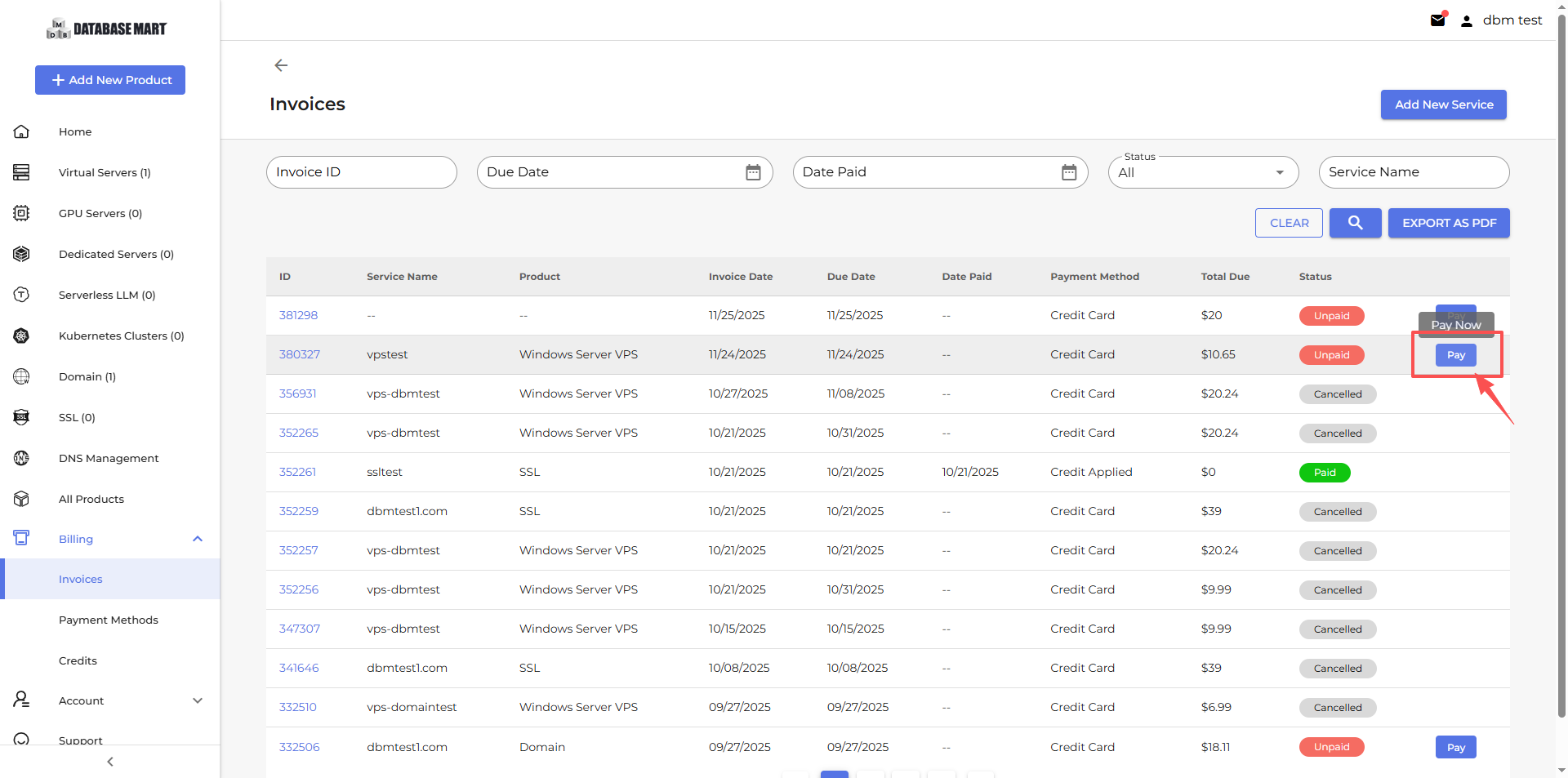This screenshot has width=1568, height=778.
Task: Open GPU Servers (0) menu item
Action: pyautogui.click(x=100, y=213)
